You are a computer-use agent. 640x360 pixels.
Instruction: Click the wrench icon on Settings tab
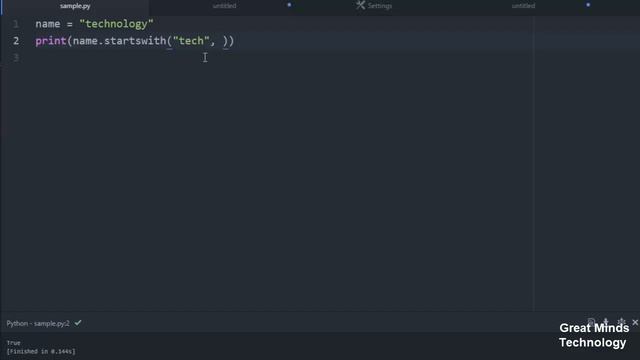click(360, 5)
